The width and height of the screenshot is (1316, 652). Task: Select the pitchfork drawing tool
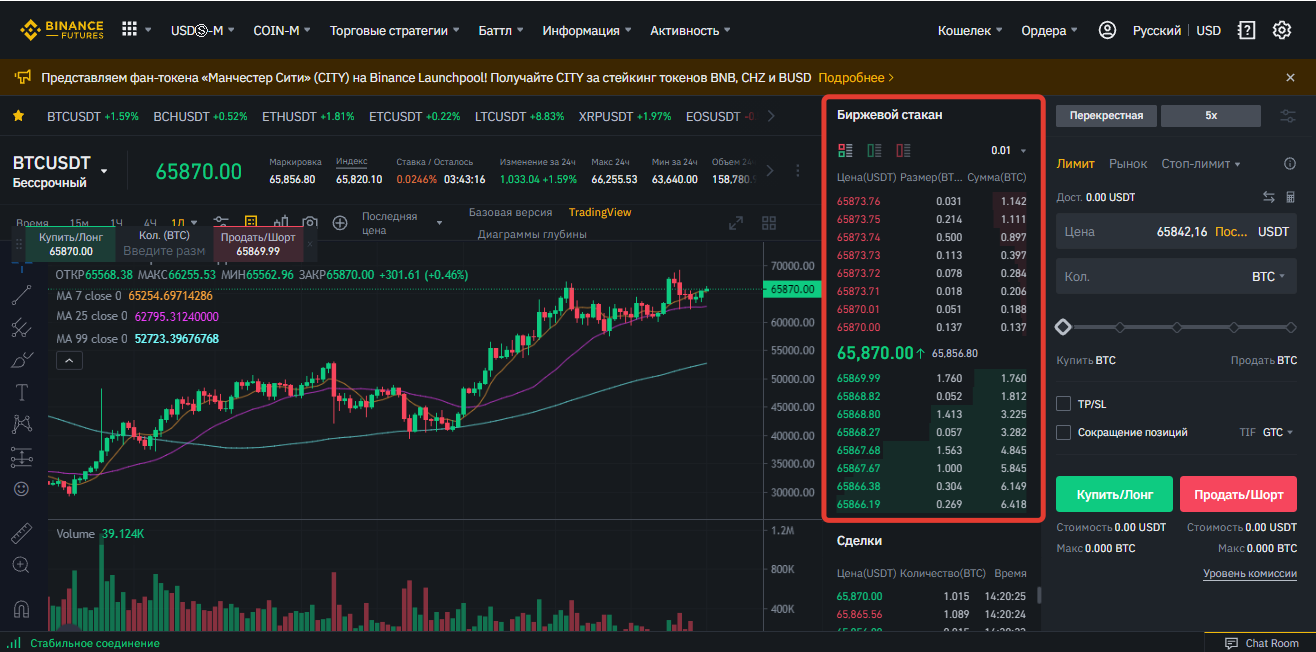coord(21,327)
